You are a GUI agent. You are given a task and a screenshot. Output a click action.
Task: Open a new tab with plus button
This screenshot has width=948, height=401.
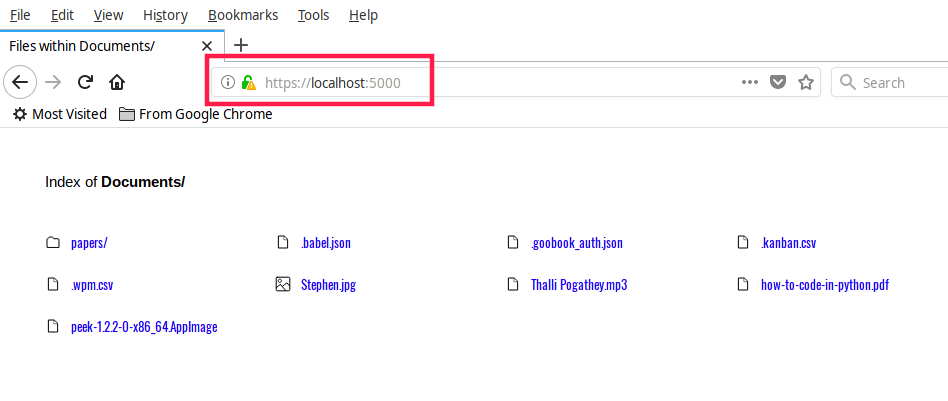[x=241, y=45]
